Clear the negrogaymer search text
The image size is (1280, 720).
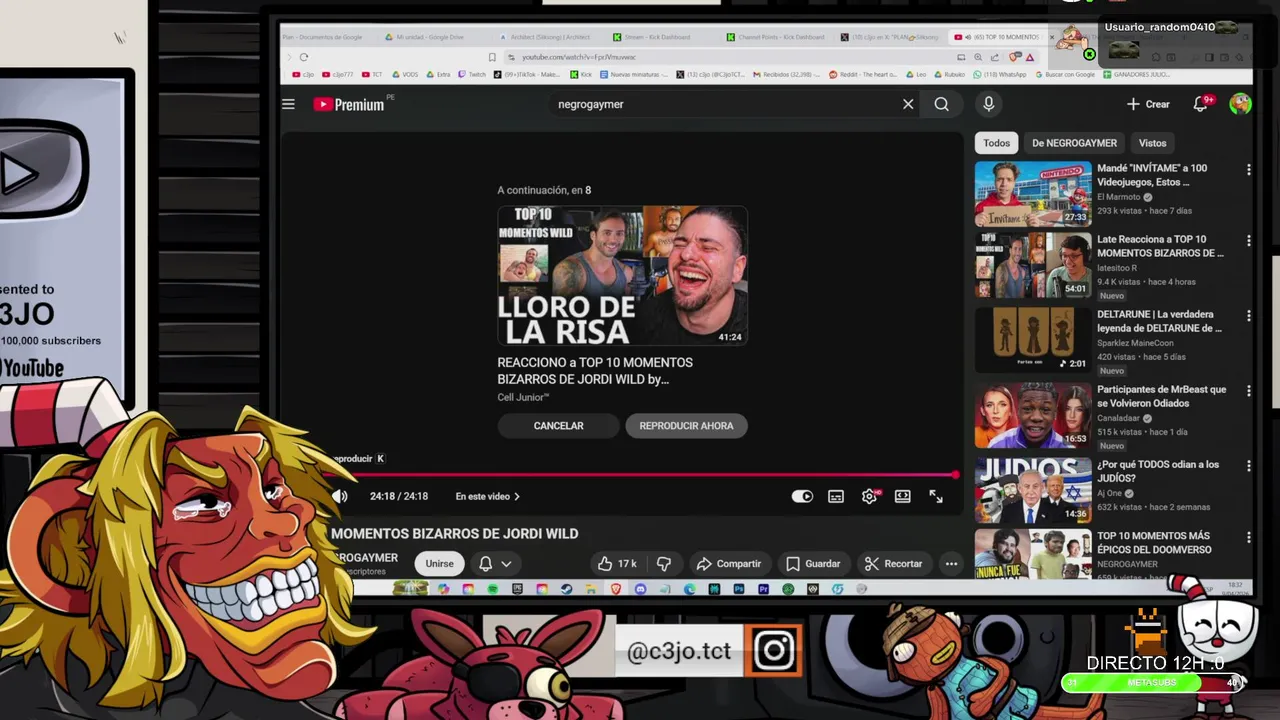[908, 104]
